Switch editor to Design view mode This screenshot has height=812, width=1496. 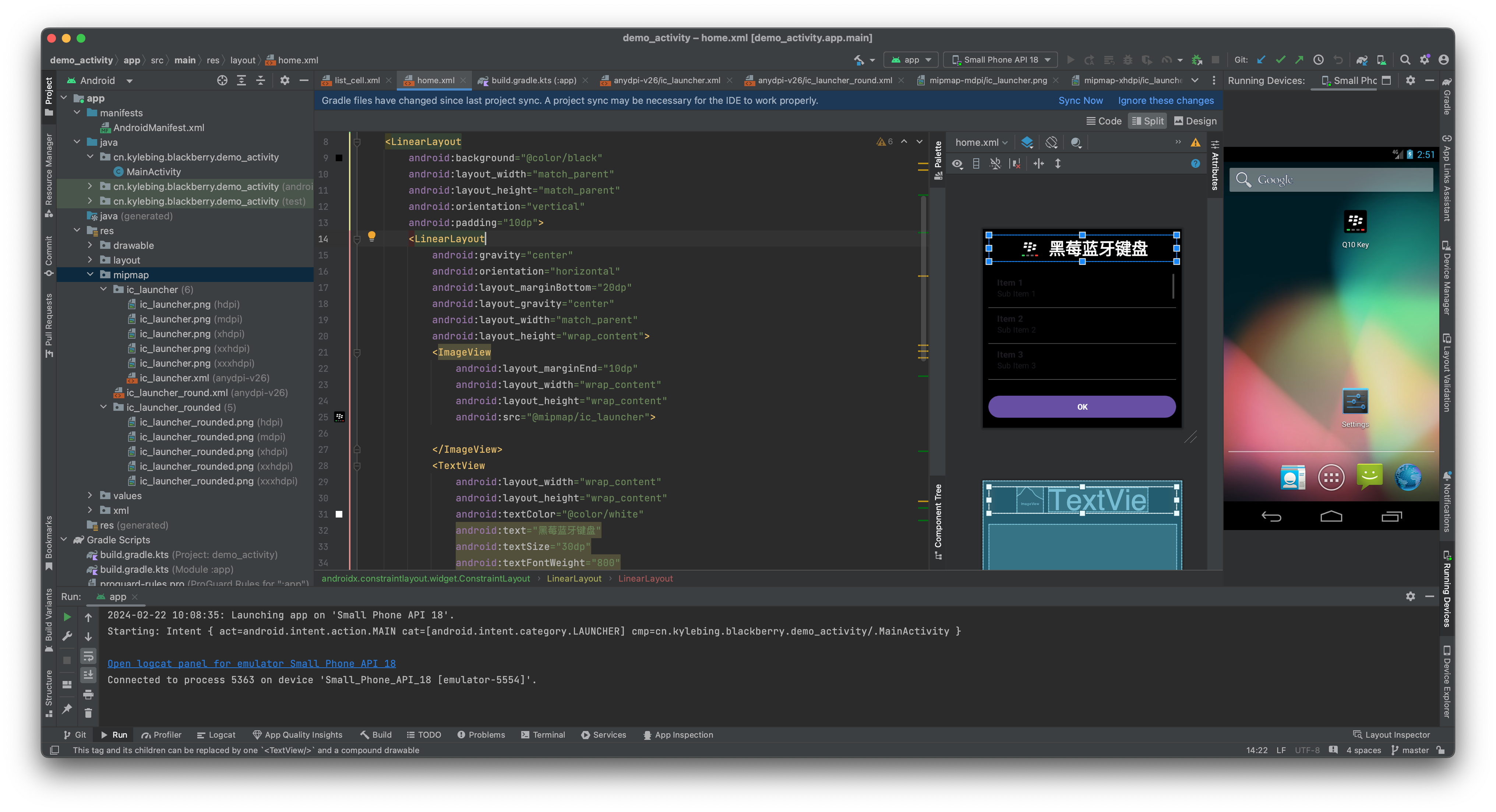coord(1195,121)
